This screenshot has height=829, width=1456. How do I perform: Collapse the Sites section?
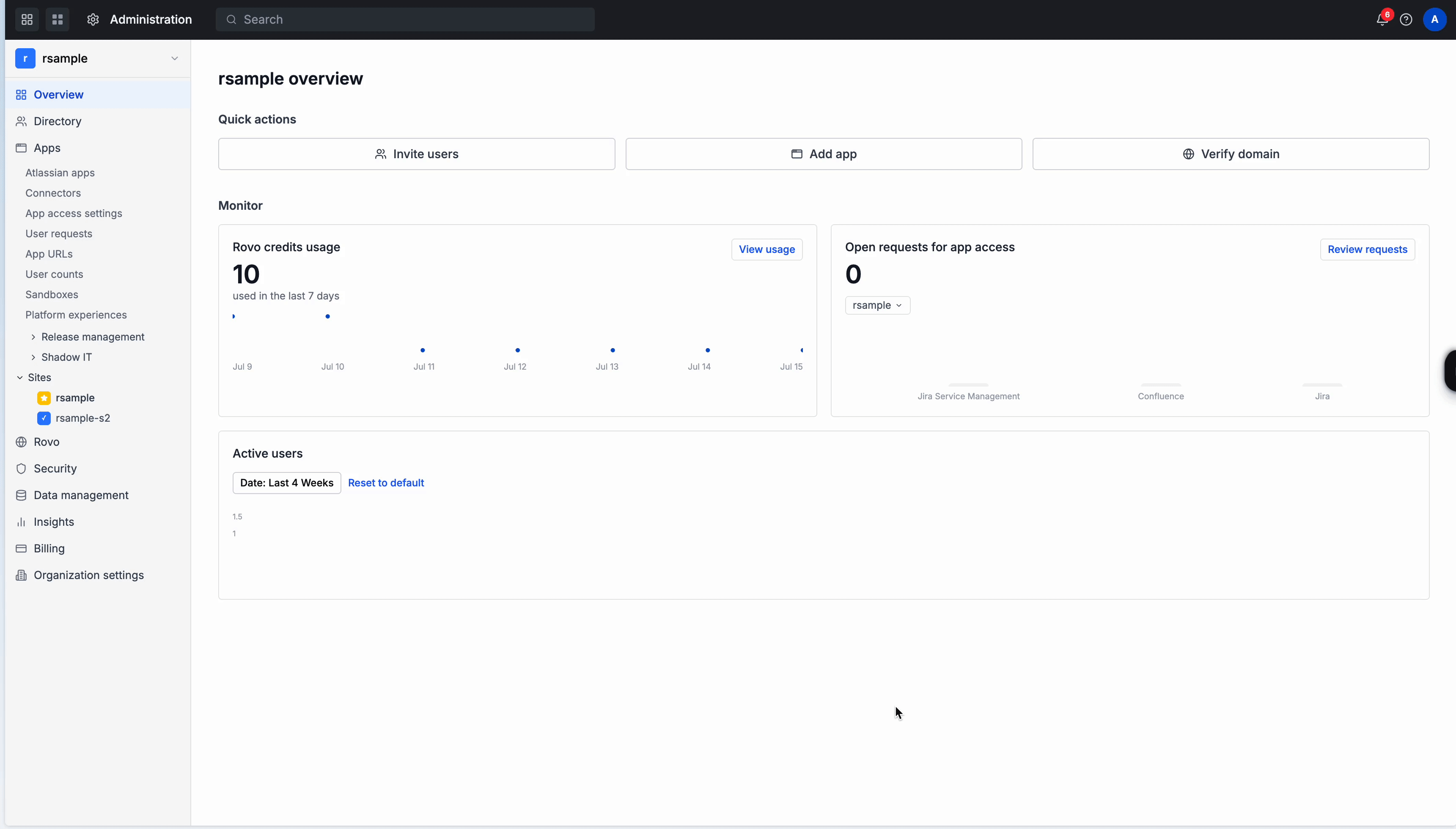[x=20, y=377]
